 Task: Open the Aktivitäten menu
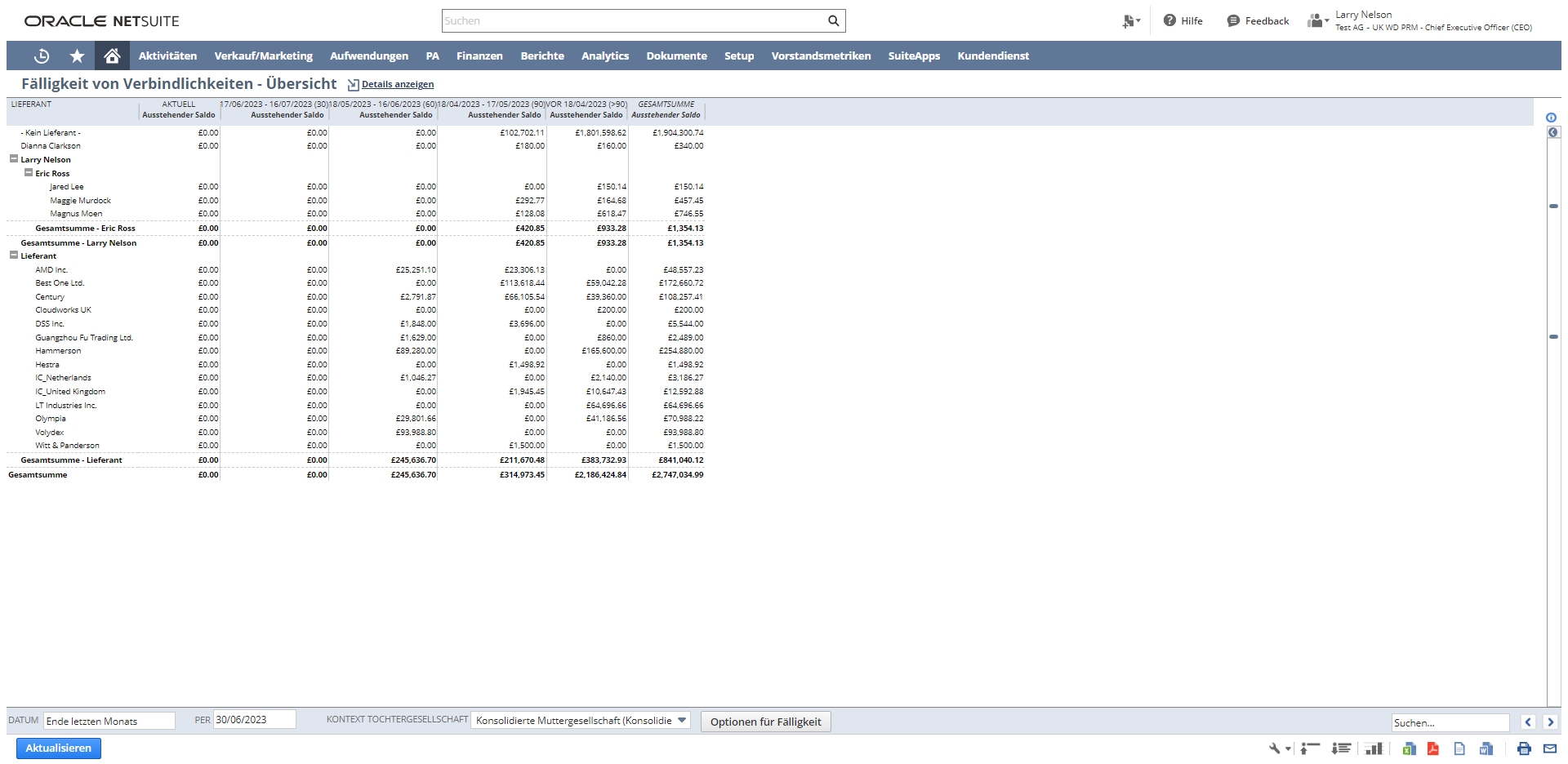click(x=167, y=56)
